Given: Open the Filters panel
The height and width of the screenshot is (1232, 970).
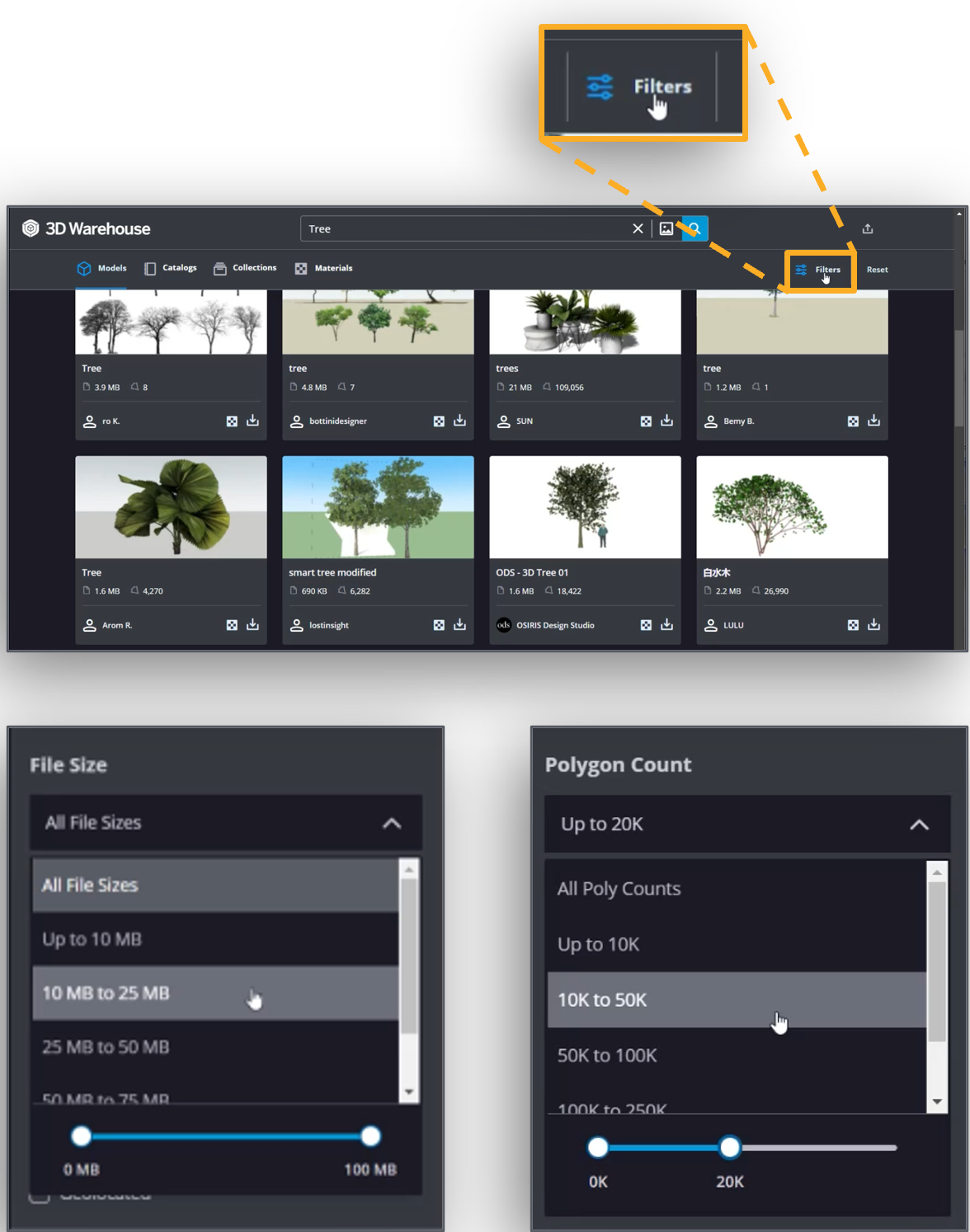Looking at the screenshot, I should coord(818,270).
